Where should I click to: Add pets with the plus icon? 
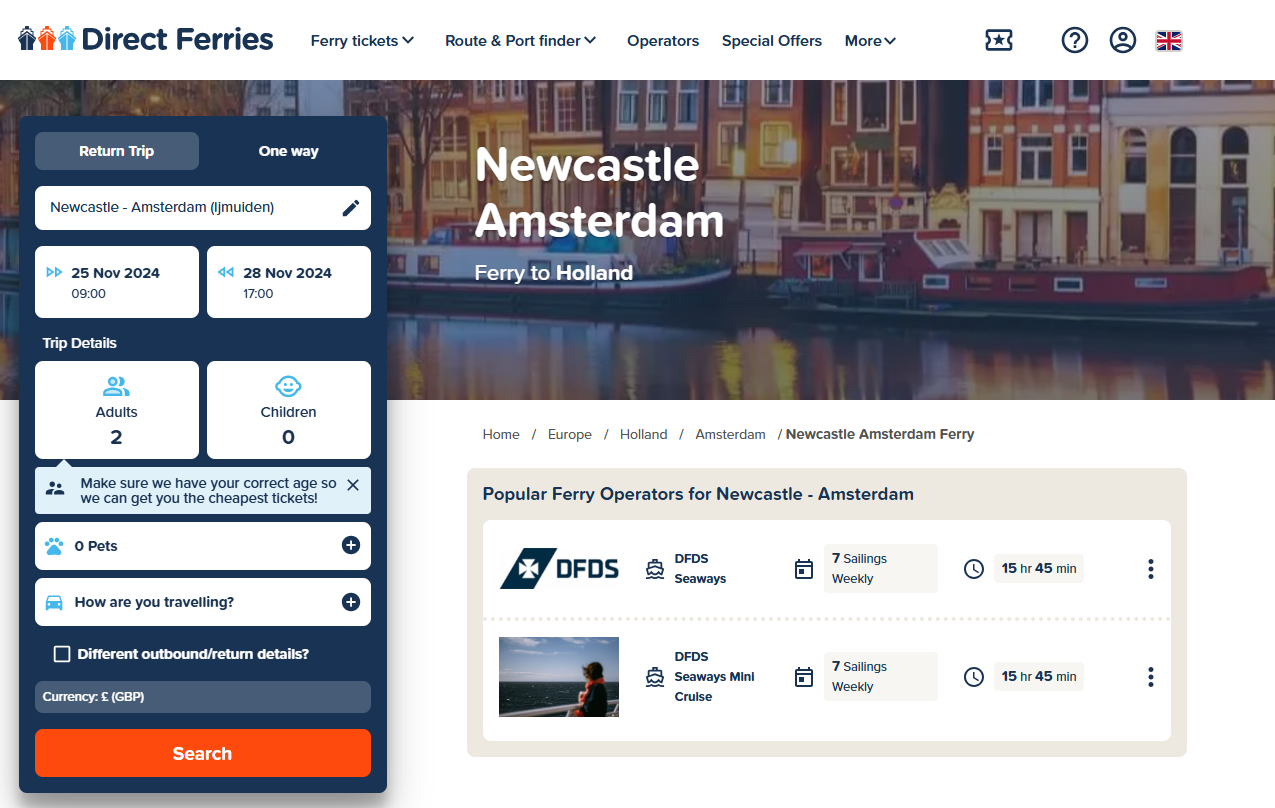[350, 546]
